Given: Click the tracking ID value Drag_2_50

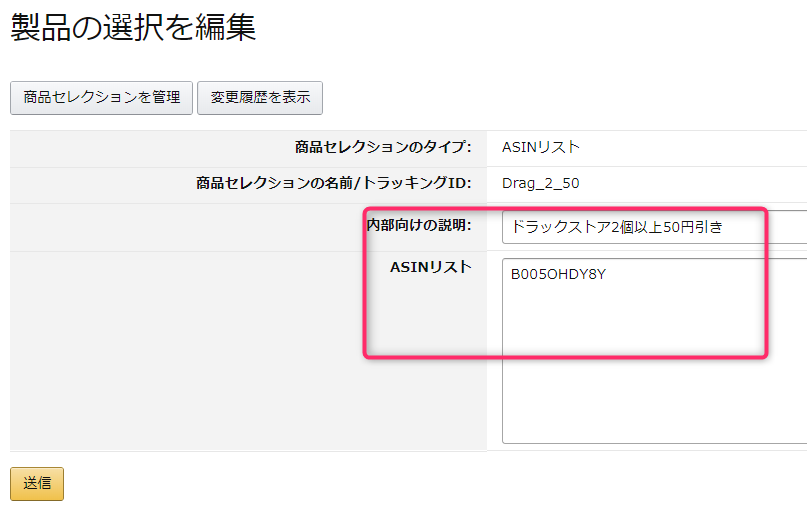Looking at the screenshot, I should tap(540, 183).
